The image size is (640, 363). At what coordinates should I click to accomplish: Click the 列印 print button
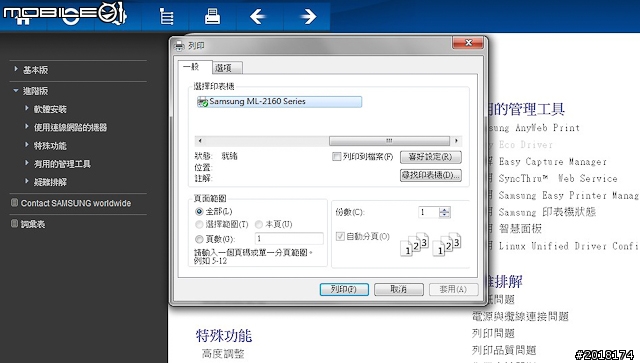pyautogui.click(x=344, y=290)
